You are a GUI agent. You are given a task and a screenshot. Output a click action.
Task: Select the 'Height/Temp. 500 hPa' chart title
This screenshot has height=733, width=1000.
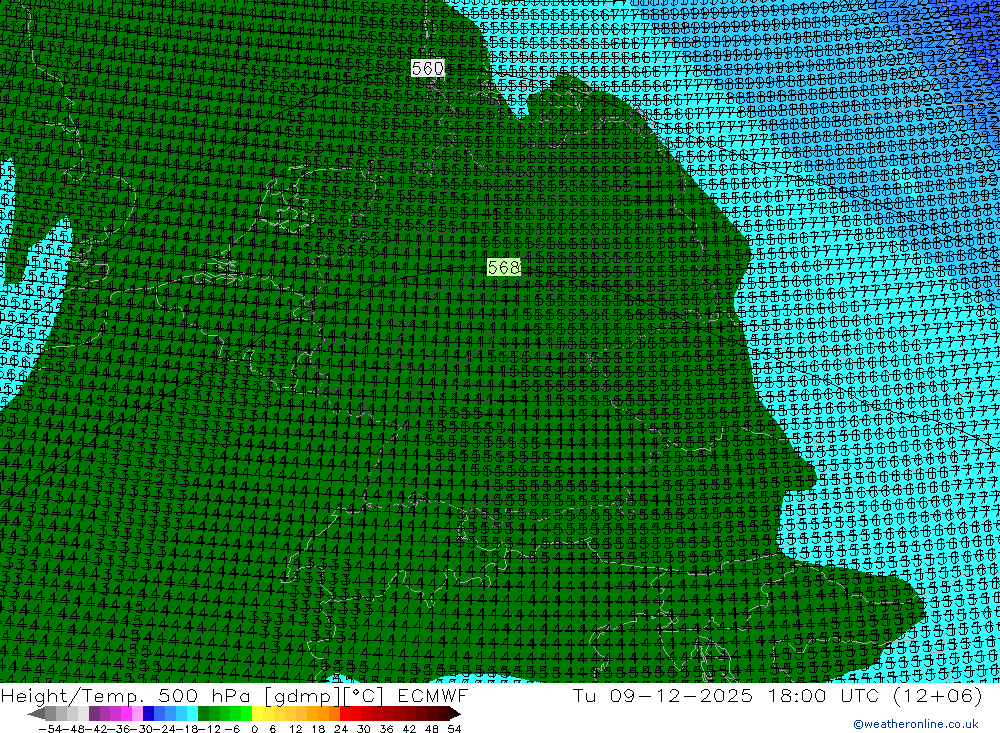(x=128, y=695)
